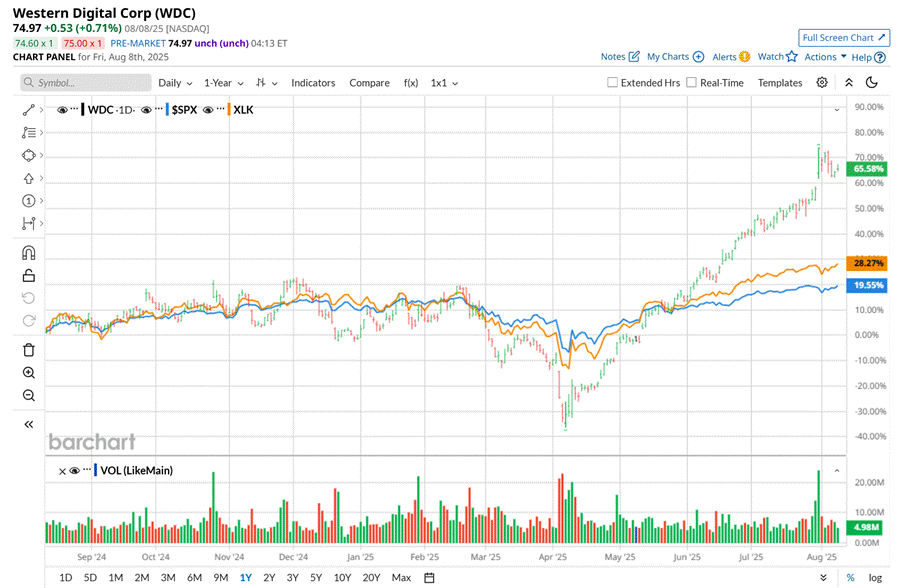Select the 1D time range
The image size is (902, 588).
pos(66,578)
